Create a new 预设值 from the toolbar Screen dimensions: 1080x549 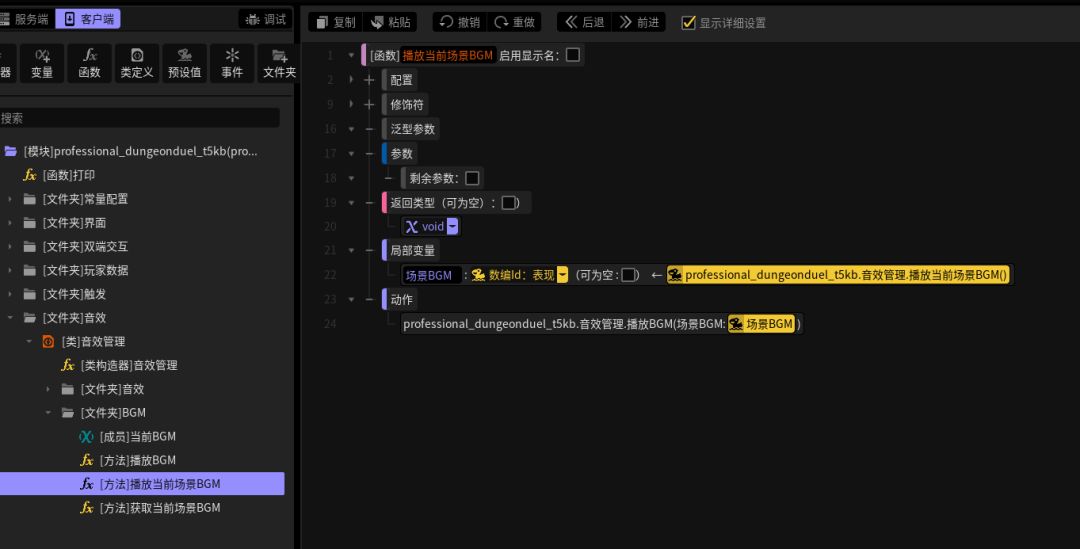(x=185, y=63)
